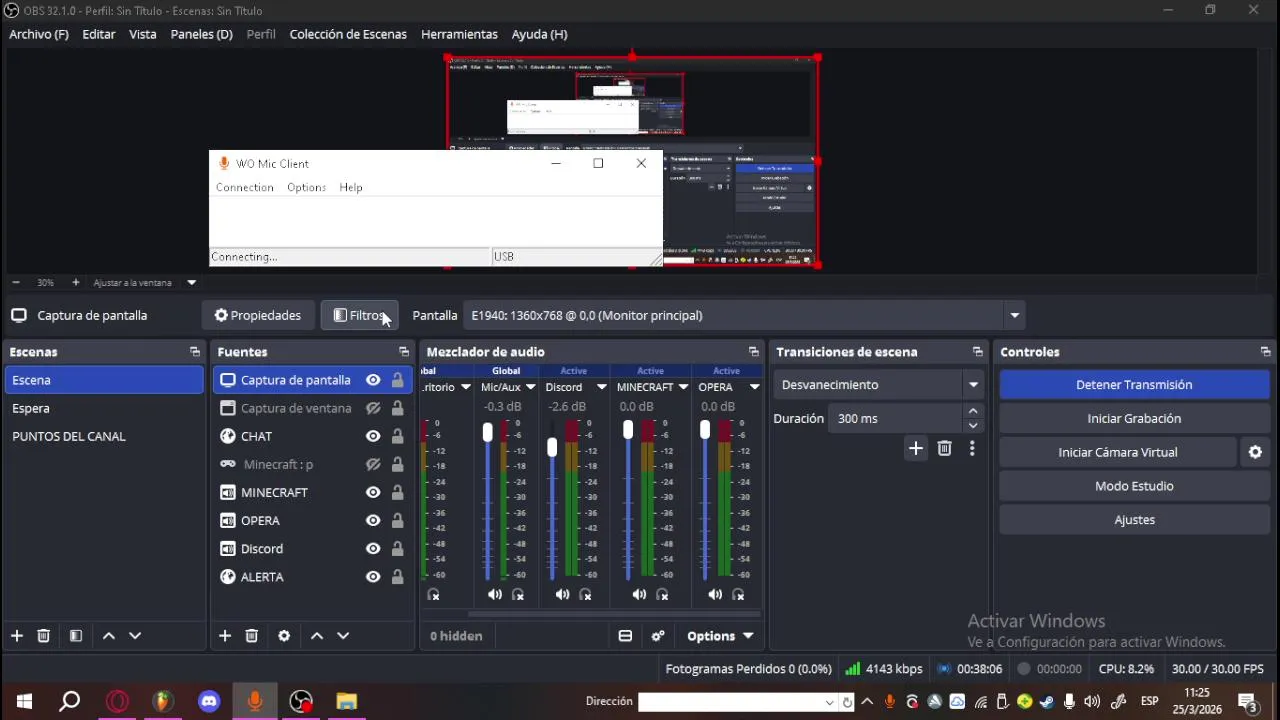Open audio mixer Options dropdown
The height and width of the screenshot is (720, 1280).
[x=719, y=636]
